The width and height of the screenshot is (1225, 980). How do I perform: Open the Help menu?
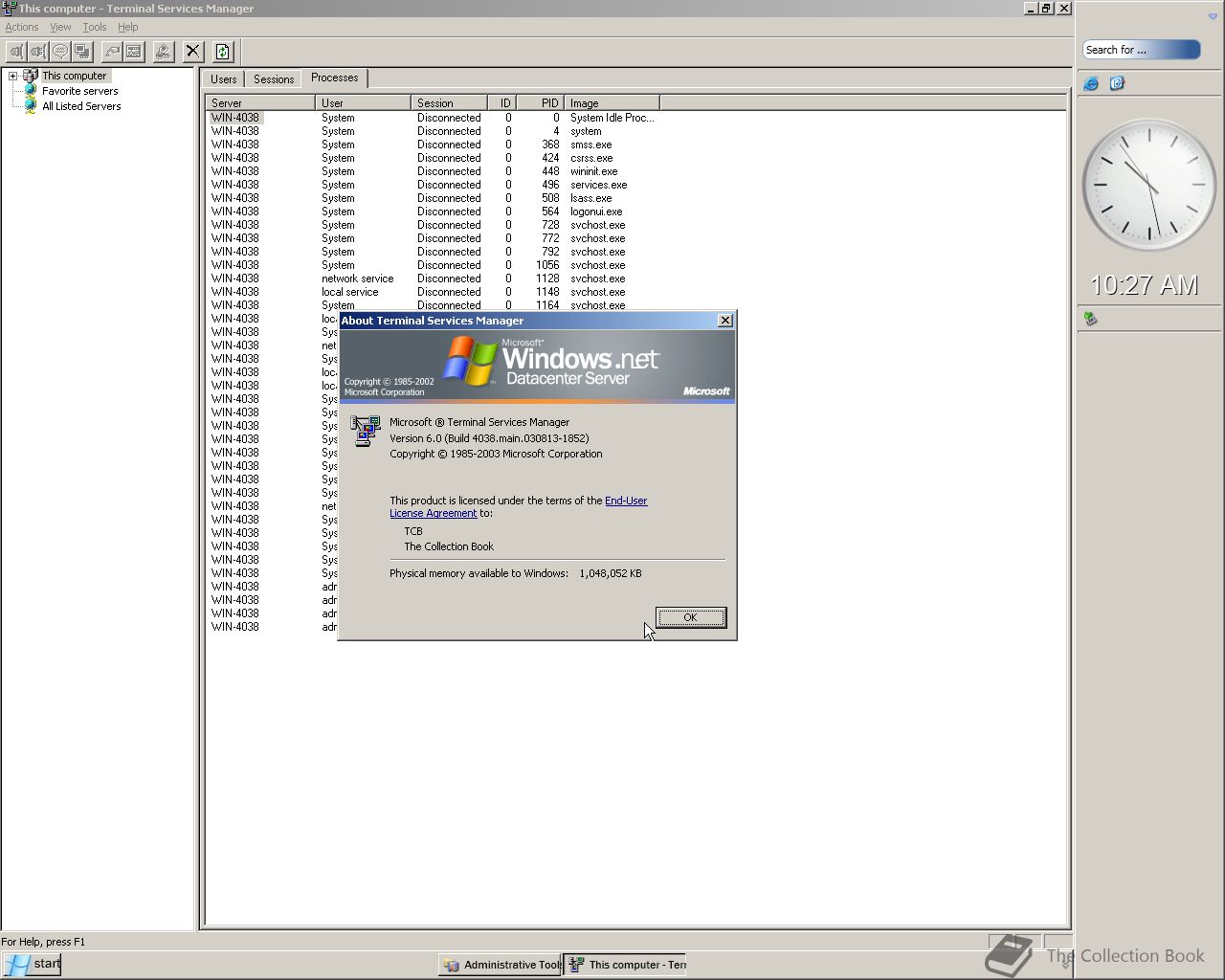128,27
